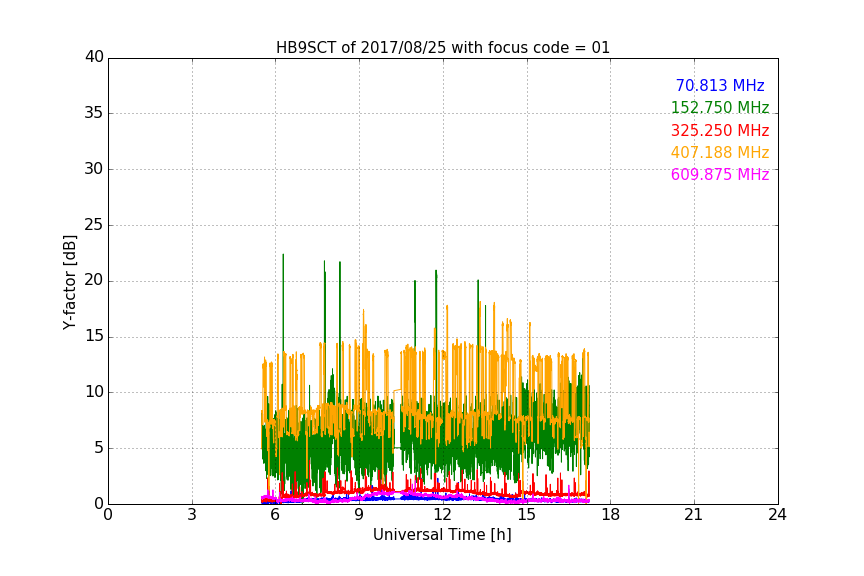
Task: Click the Universal Time [h] axis label
Action: (442, 535)
